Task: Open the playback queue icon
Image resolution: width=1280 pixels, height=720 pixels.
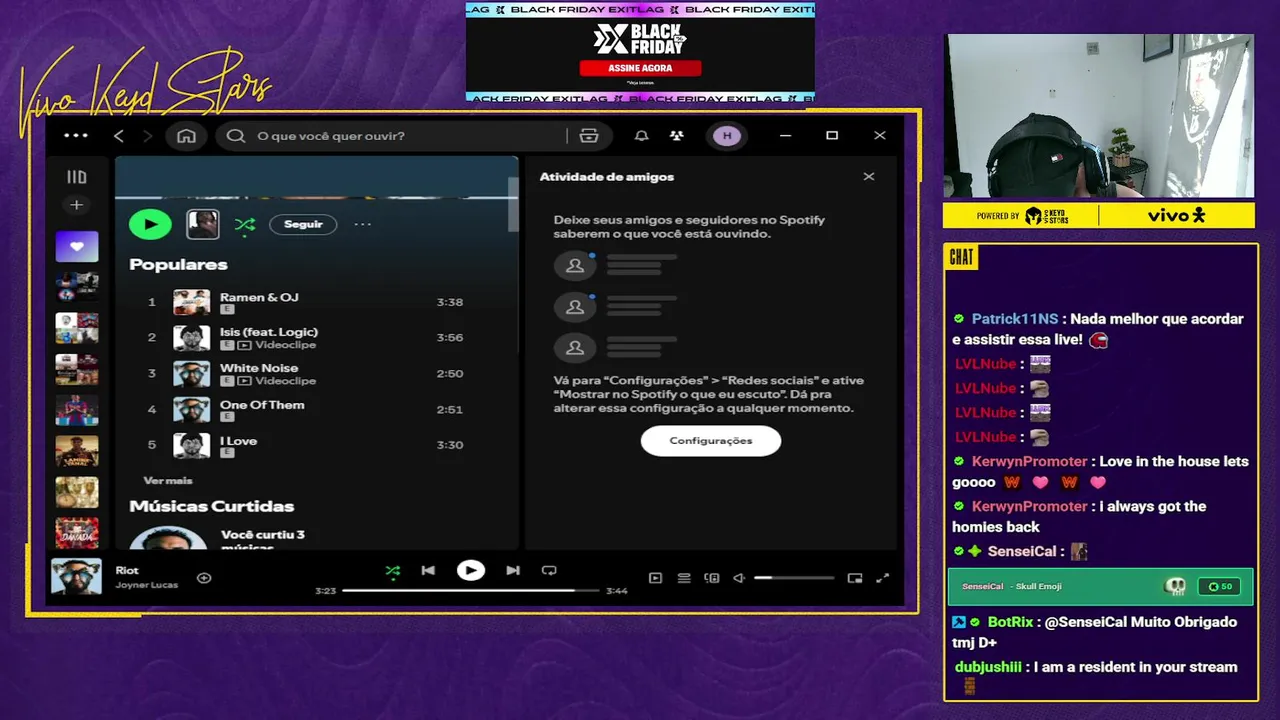Action: click(684, 578)
